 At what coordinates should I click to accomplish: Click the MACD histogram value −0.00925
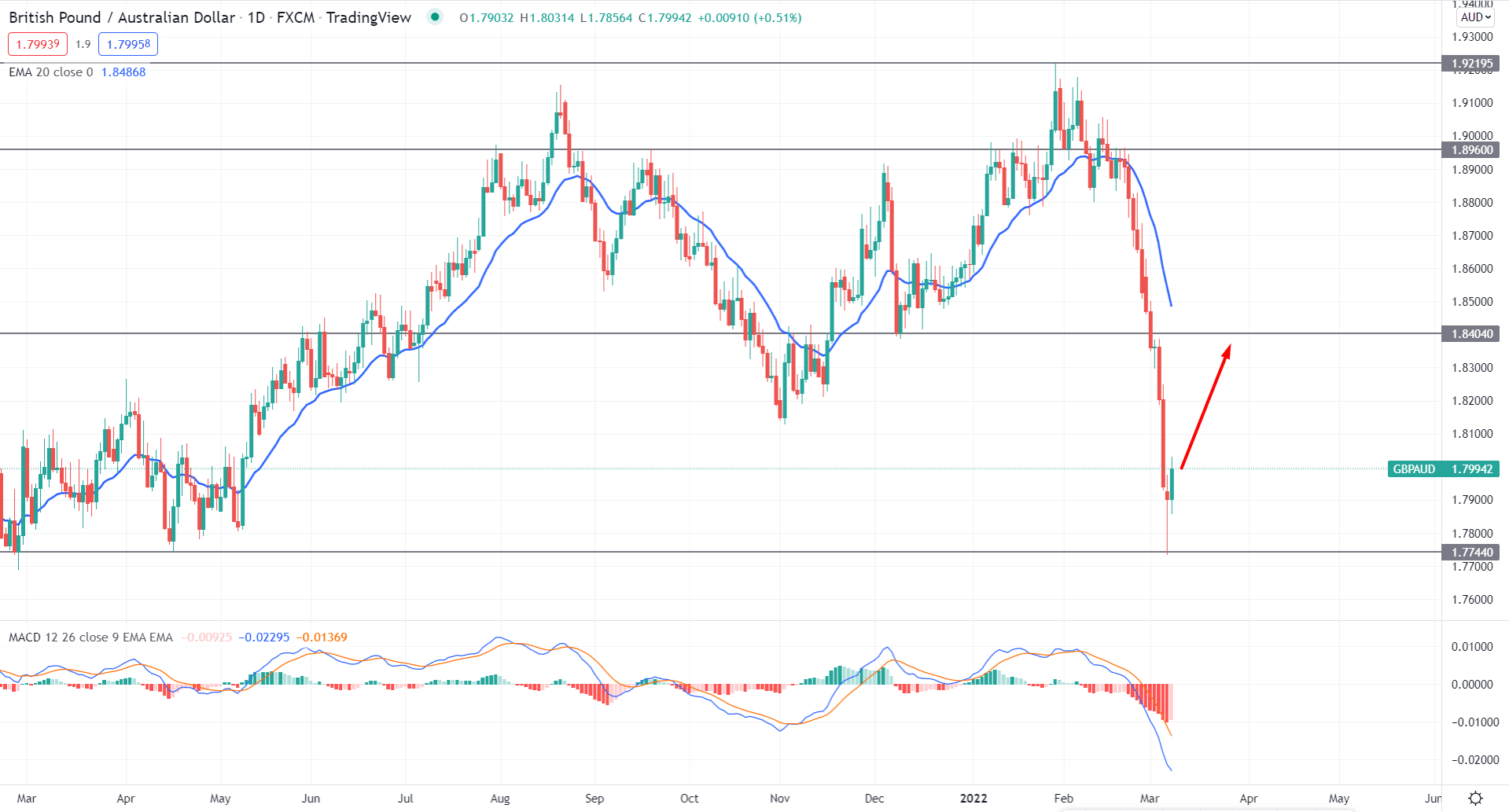click(207, 637)
